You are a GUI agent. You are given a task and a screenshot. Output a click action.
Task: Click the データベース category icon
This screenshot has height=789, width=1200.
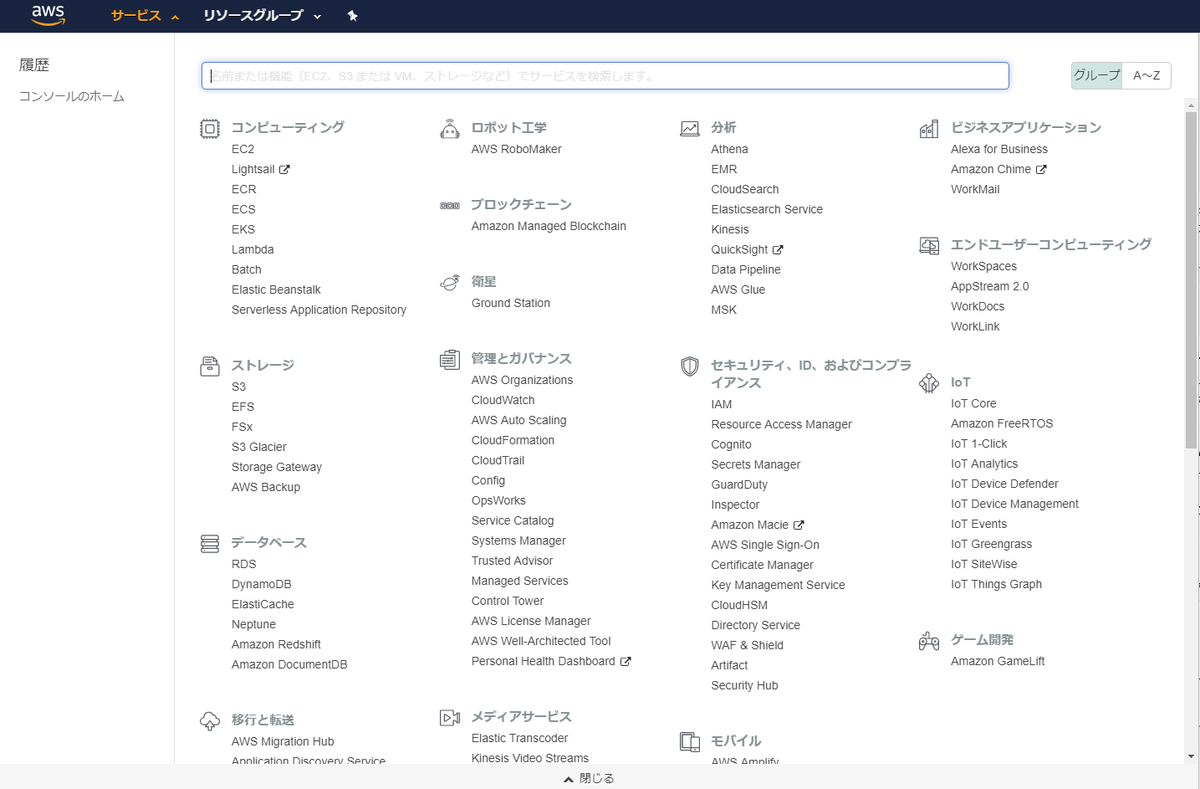coord(210,543)
